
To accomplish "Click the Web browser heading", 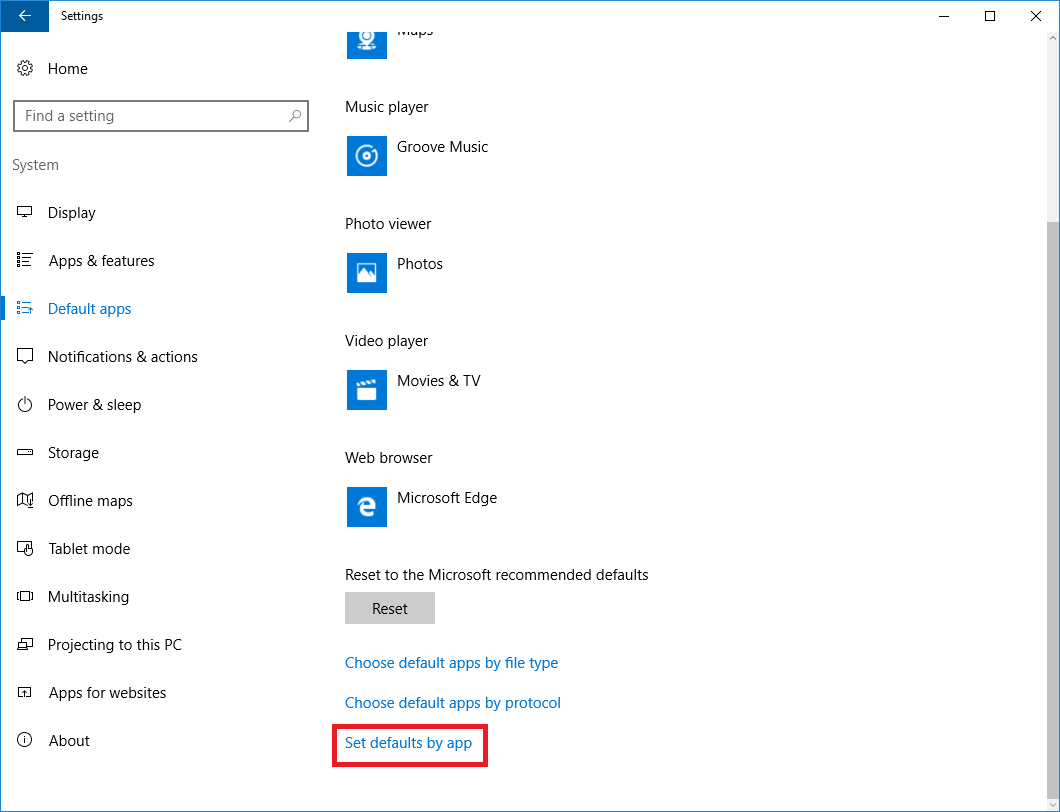I will click(389, 458).
